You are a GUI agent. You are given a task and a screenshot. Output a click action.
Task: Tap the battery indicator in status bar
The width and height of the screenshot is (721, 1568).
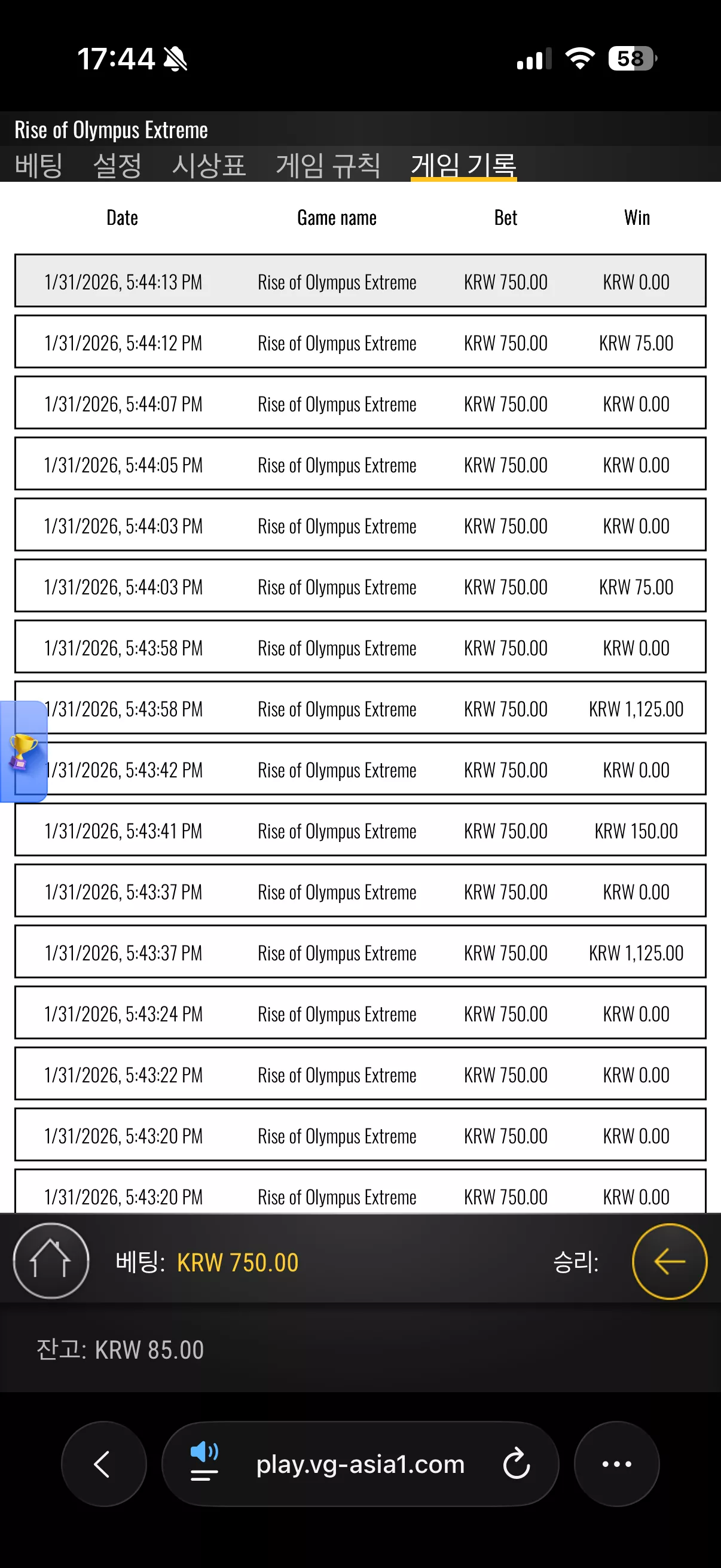click(x=633, y=59)
